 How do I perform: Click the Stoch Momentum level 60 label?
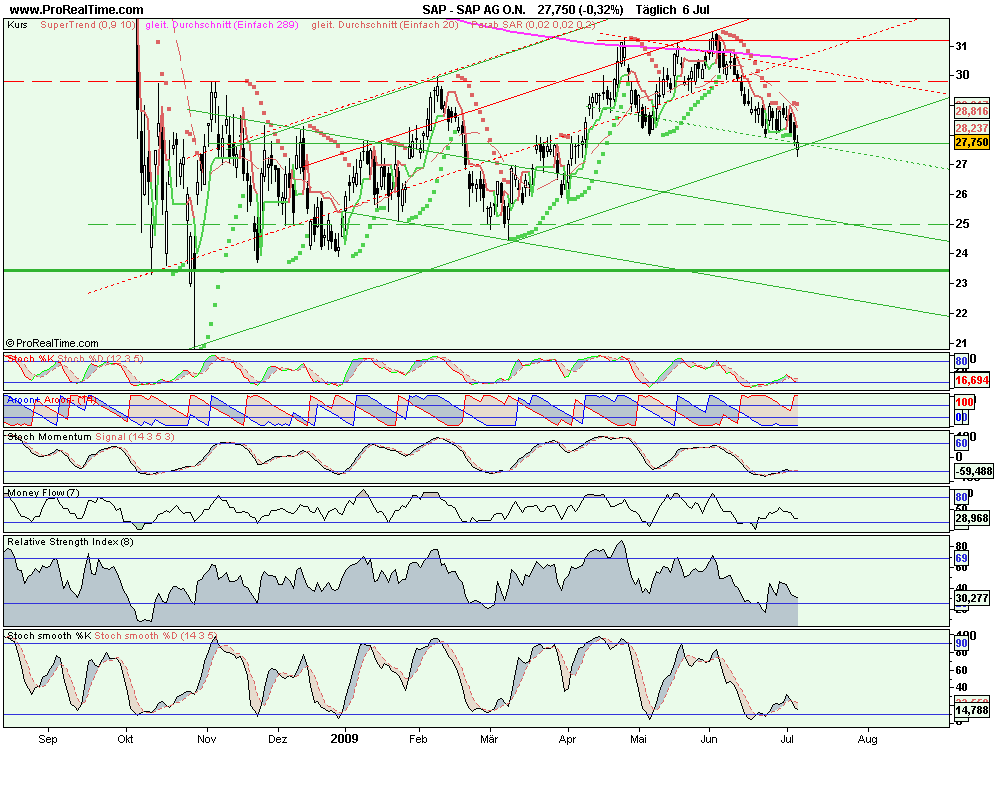[961, 443]
